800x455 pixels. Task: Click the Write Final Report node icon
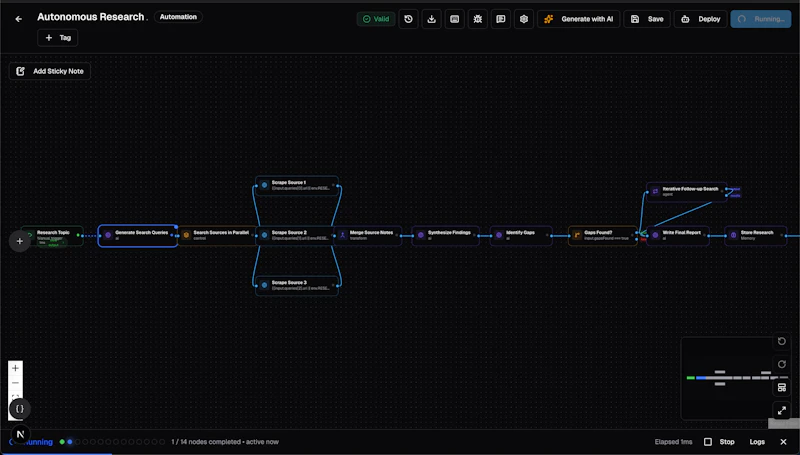655,235
